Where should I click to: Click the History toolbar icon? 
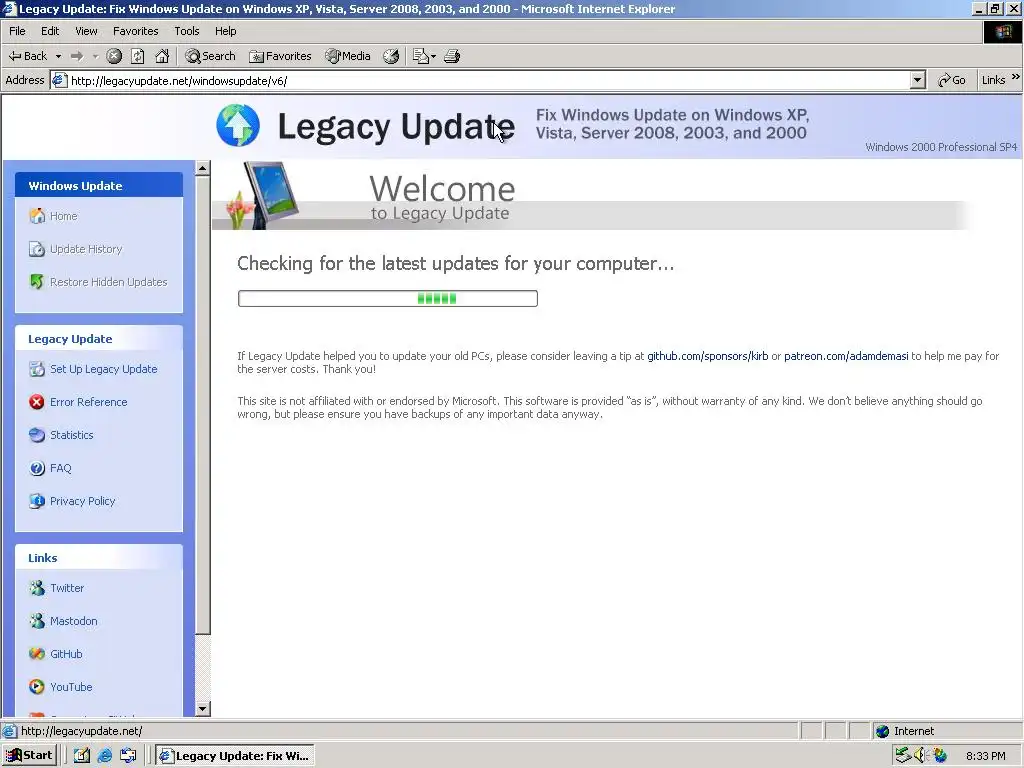391,56
